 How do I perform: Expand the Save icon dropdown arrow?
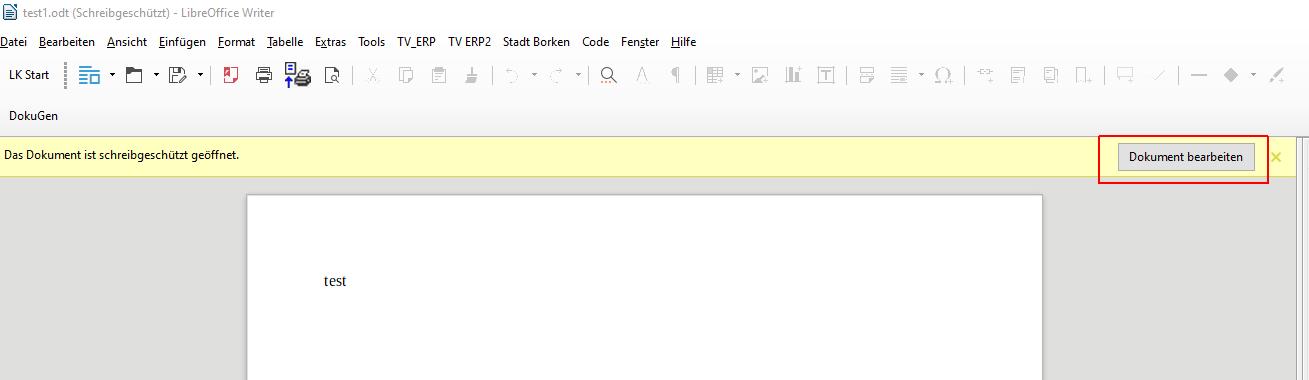coord(200,75)
